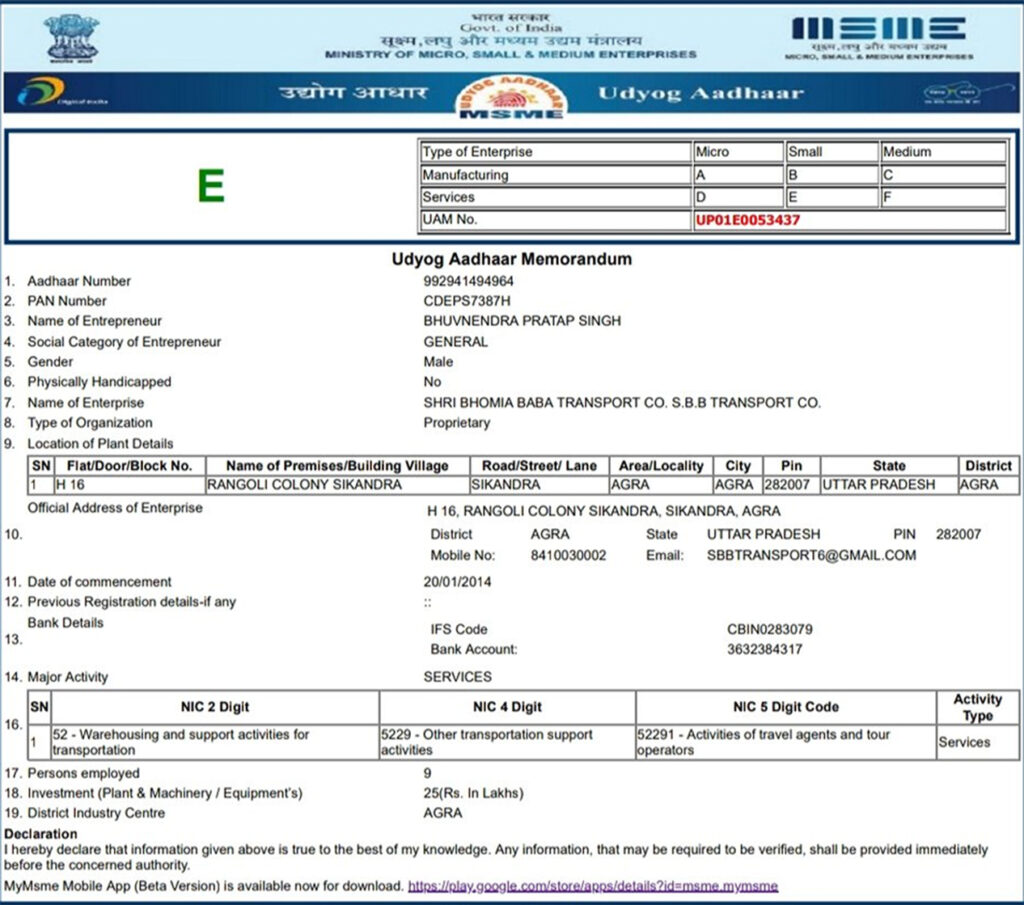The image size is (1024, 905).
Task: Click Major Activity value 'SERVICES'
Action: 457,677
